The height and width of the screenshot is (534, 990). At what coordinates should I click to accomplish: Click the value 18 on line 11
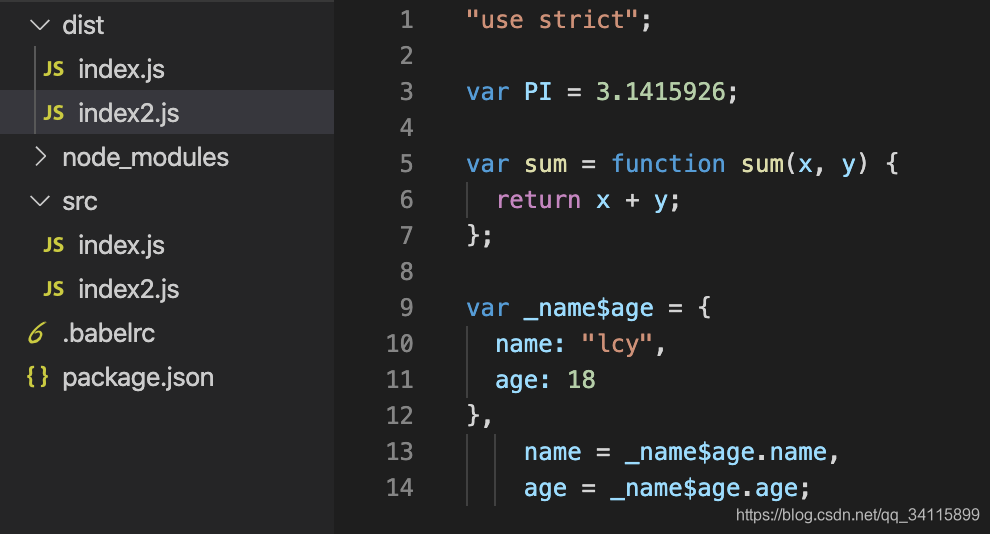tap(581, 379)
